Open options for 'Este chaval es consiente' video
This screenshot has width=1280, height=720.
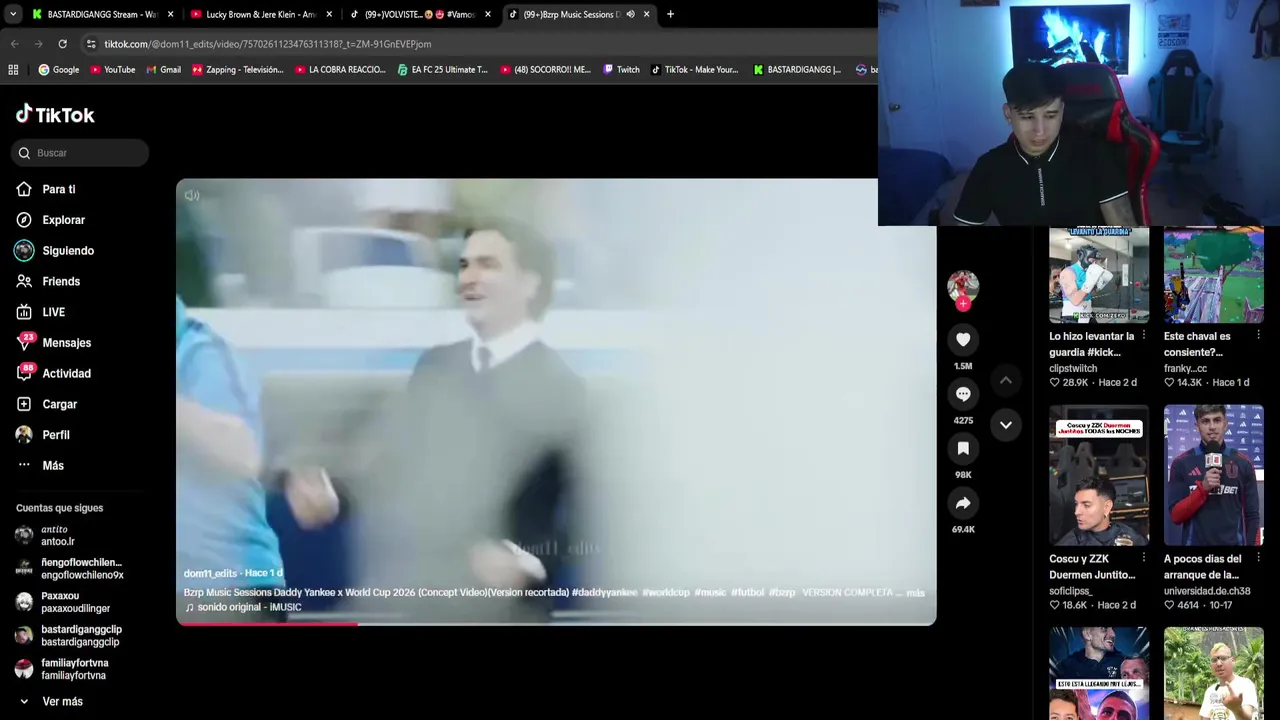pyautogui.click(x=1258, y=336)
